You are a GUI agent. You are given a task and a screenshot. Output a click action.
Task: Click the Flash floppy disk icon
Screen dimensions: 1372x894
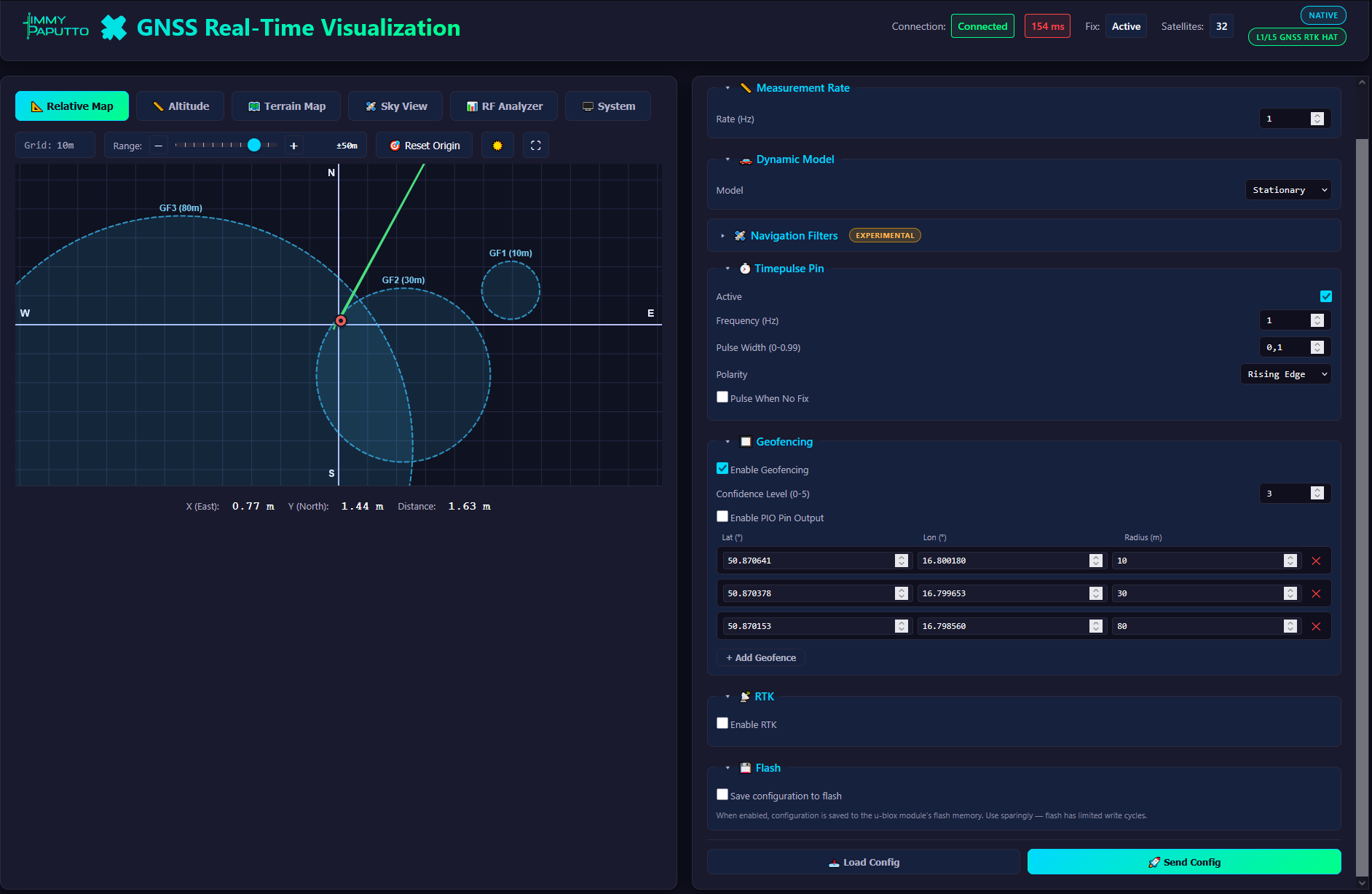tap(746, 768)
